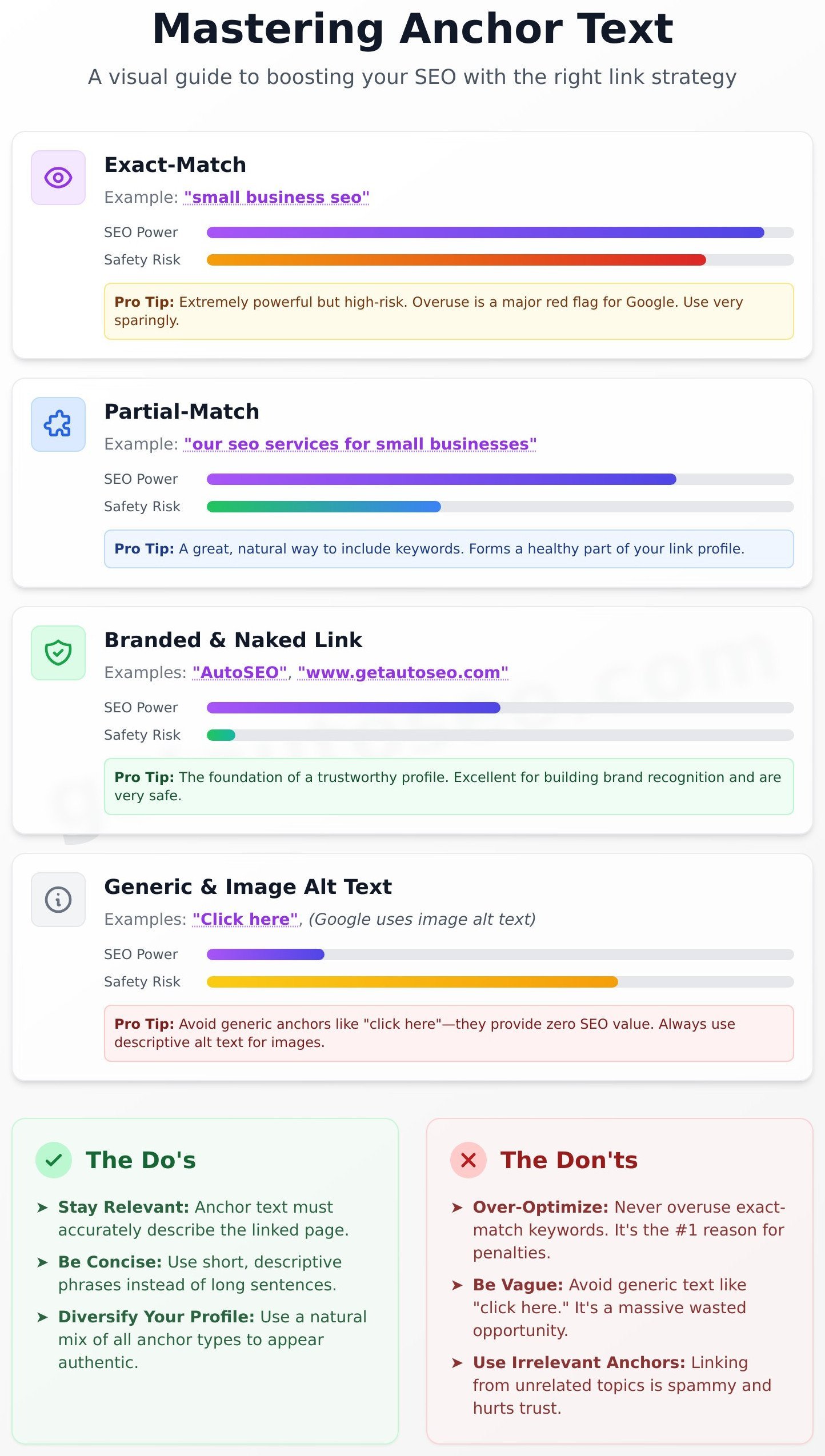Click the arrow bullet before Stay Relevant

42,1208
